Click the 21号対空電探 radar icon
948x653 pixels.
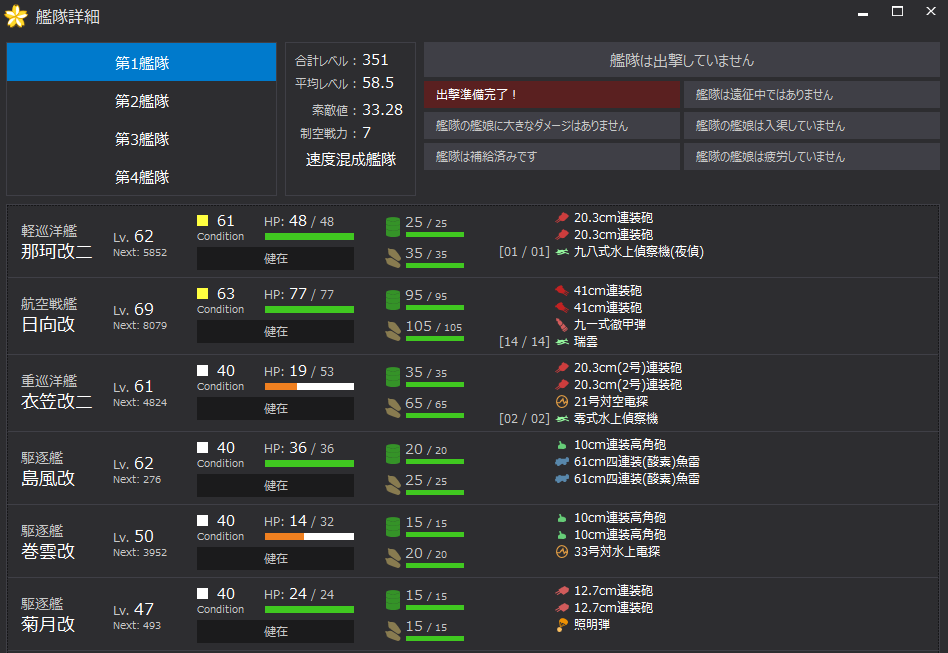point(562,401)
